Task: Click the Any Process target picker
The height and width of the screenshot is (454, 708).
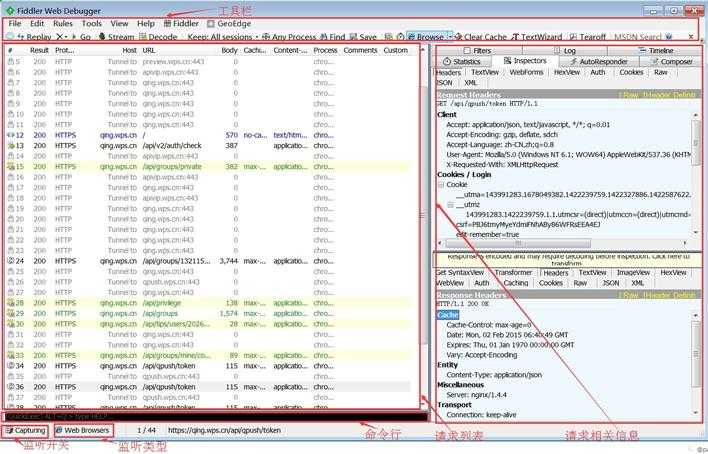Action: point(289,37)
